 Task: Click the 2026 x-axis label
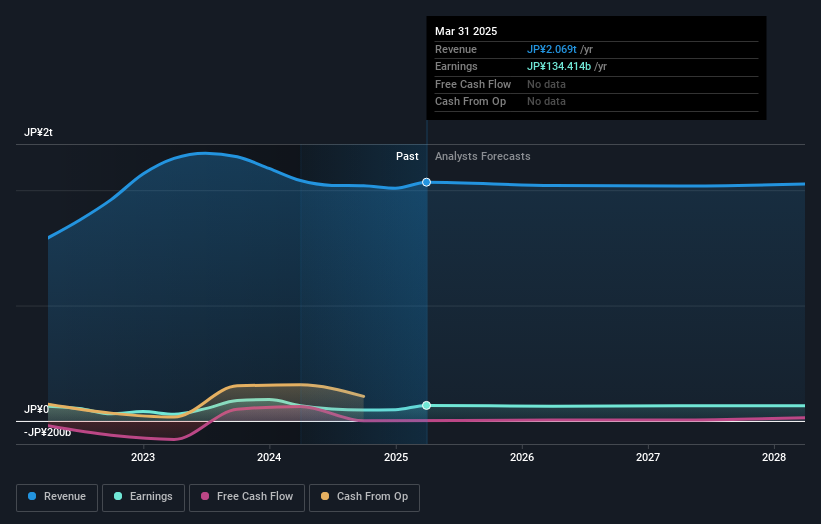coord(522,458)
